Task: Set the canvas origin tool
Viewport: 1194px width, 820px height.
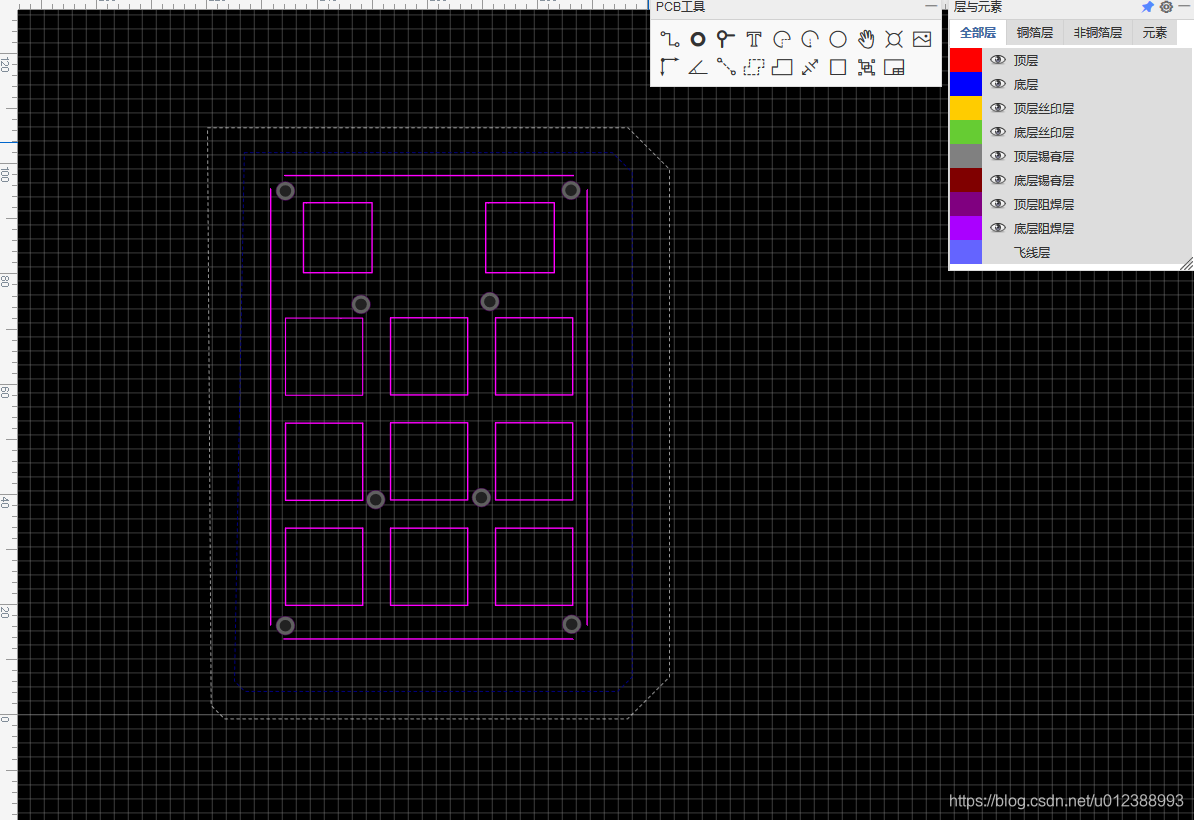Action: pos(669,67)
